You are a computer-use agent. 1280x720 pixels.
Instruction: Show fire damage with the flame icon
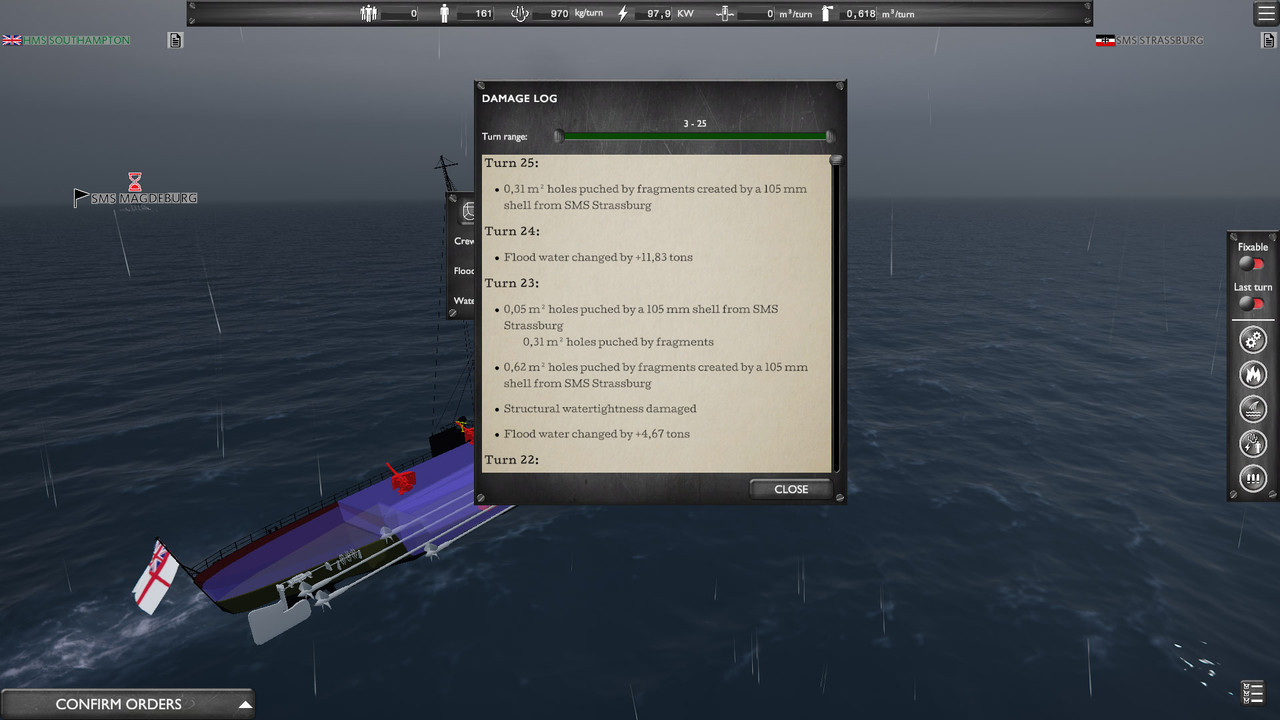pos(1253,374)
